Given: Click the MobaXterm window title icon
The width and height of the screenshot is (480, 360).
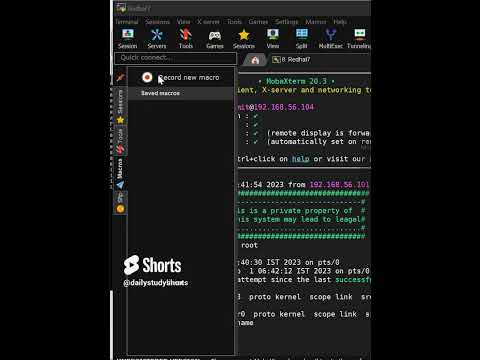Looking at the screenshot, I should point(121,8).
